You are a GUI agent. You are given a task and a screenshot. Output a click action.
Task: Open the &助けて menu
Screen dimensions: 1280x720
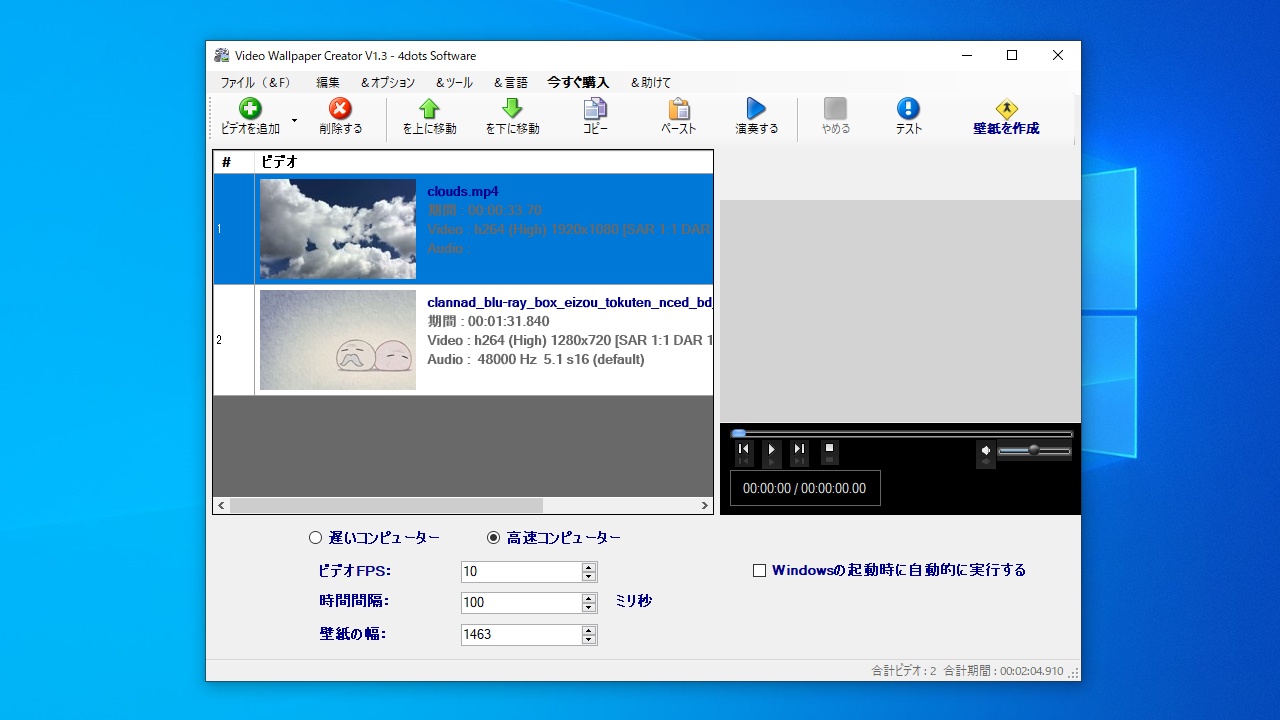650,82
